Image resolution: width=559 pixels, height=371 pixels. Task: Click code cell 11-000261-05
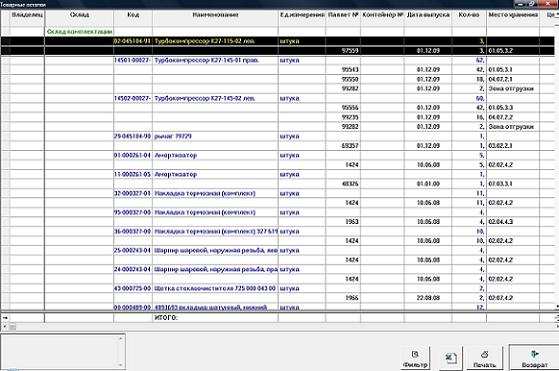pyautogui.click(x=133, y=174)
